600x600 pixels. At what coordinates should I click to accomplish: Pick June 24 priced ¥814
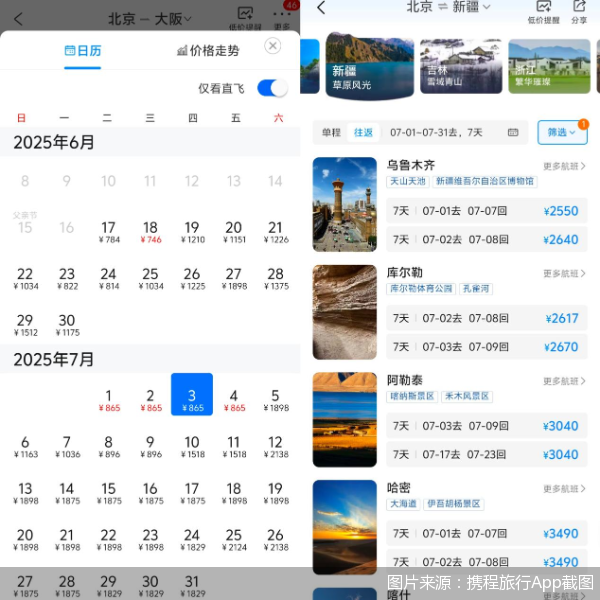109,279
